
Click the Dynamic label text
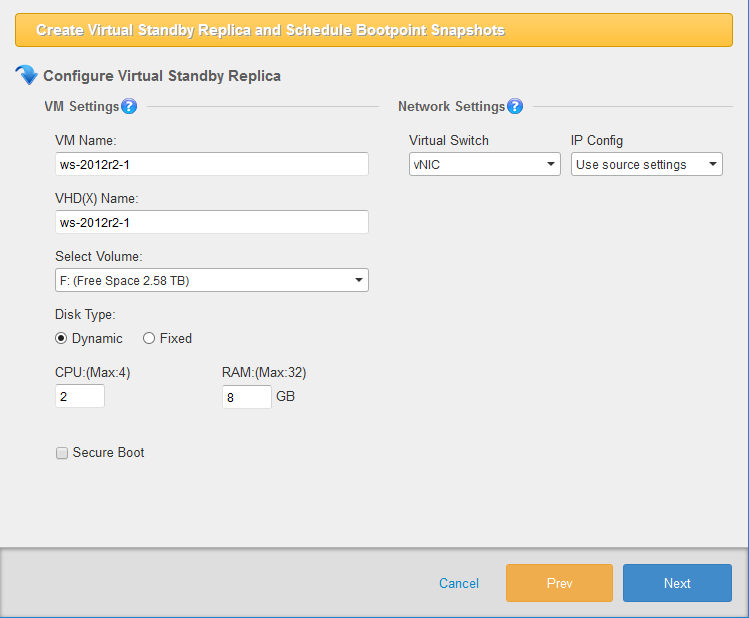coord(97,339)
